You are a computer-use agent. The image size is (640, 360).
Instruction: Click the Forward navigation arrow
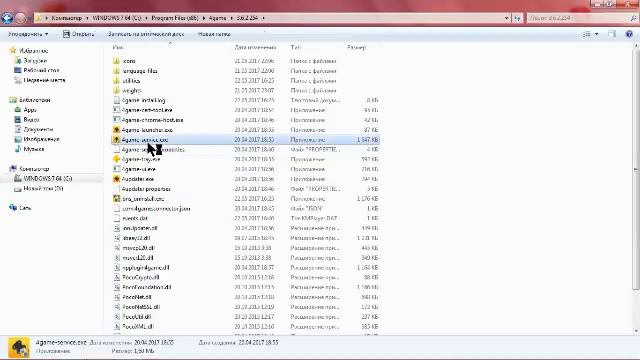coord(20,18)
